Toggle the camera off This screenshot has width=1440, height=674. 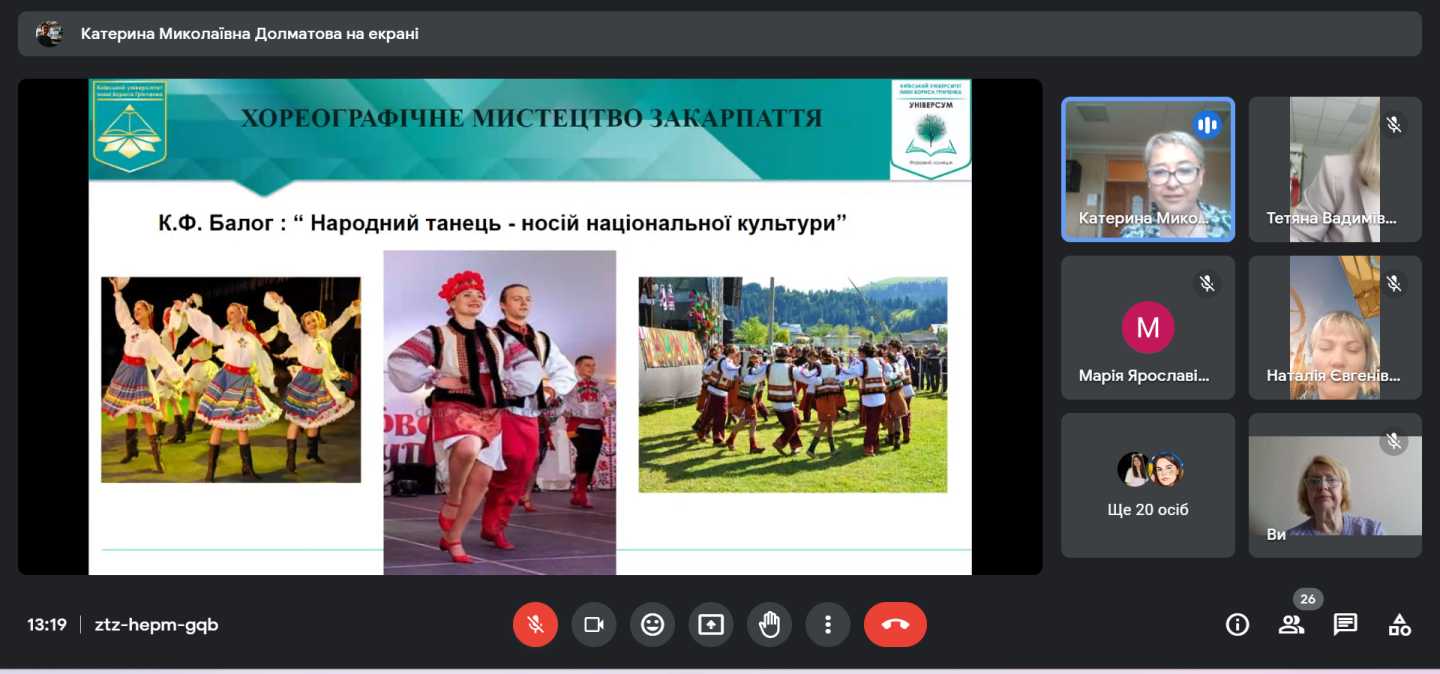[594, 625]
